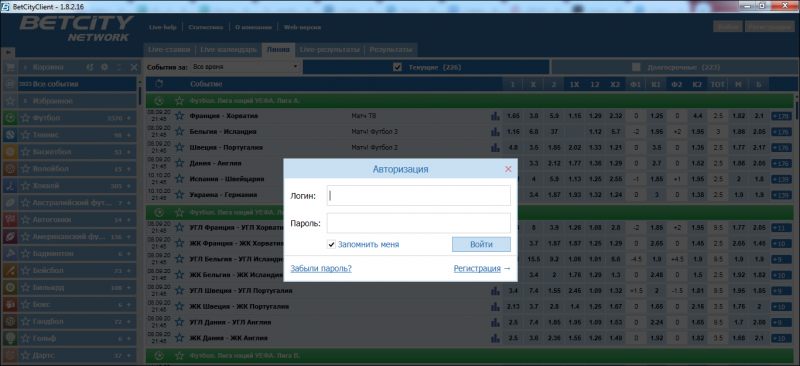Image resolution: width=800 pixels, height=366 pixels.
Task: Toggle the Текущие (226) checkbox
Action: (x=397, y=67)
